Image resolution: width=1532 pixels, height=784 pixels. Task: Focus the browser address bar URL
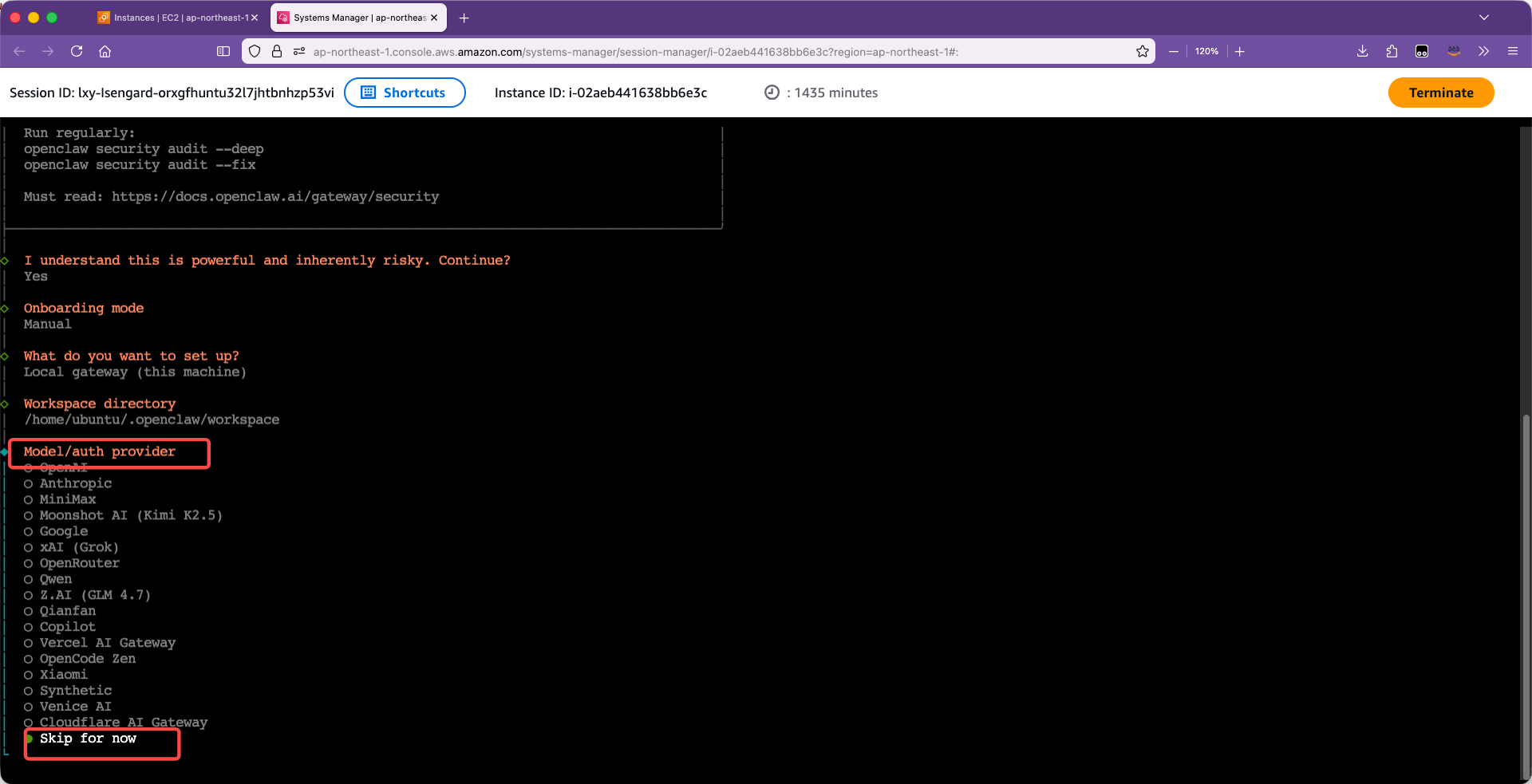638,52
